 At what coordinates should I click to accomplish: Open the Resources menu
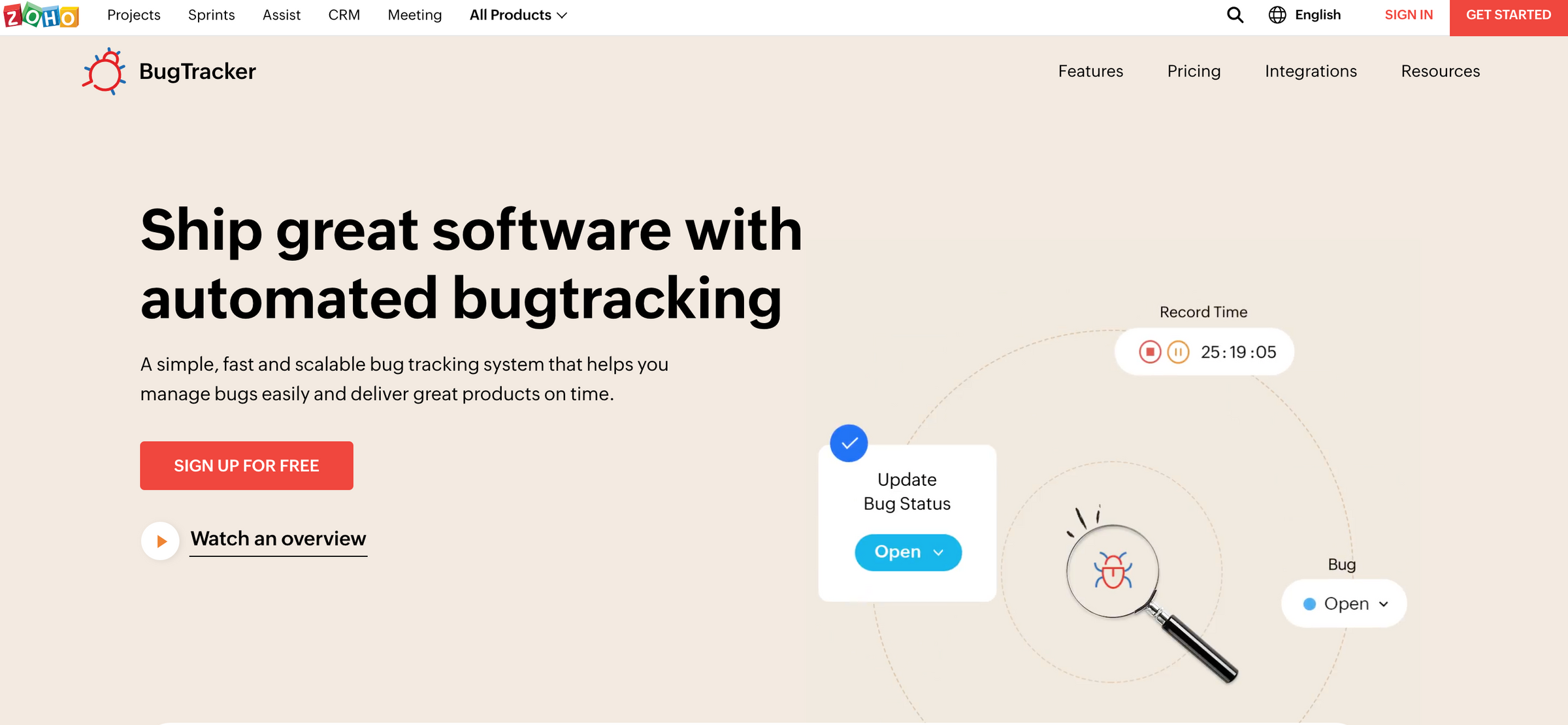pos(1441,71)
